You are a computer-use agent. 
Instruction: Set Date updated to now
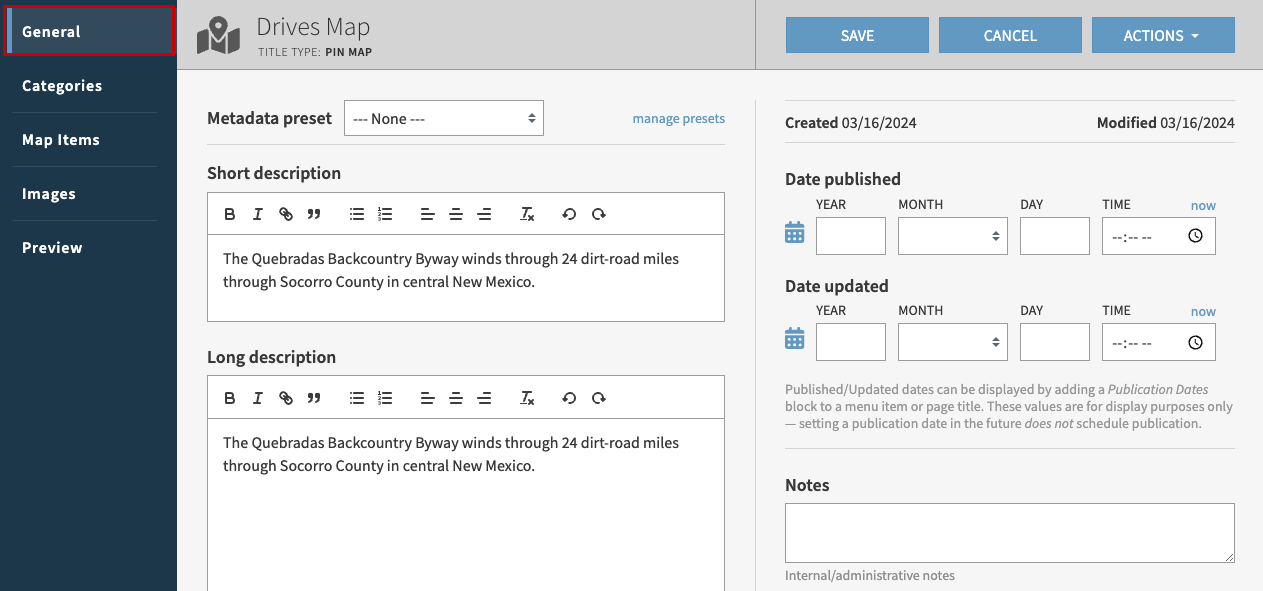coord(1203,311)
